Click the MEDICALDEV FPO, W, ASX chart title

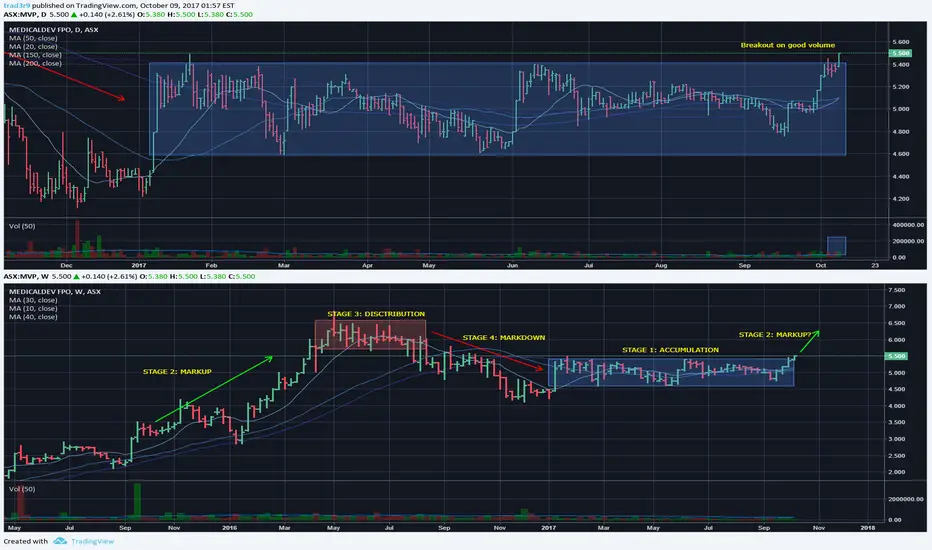point(55,292)
